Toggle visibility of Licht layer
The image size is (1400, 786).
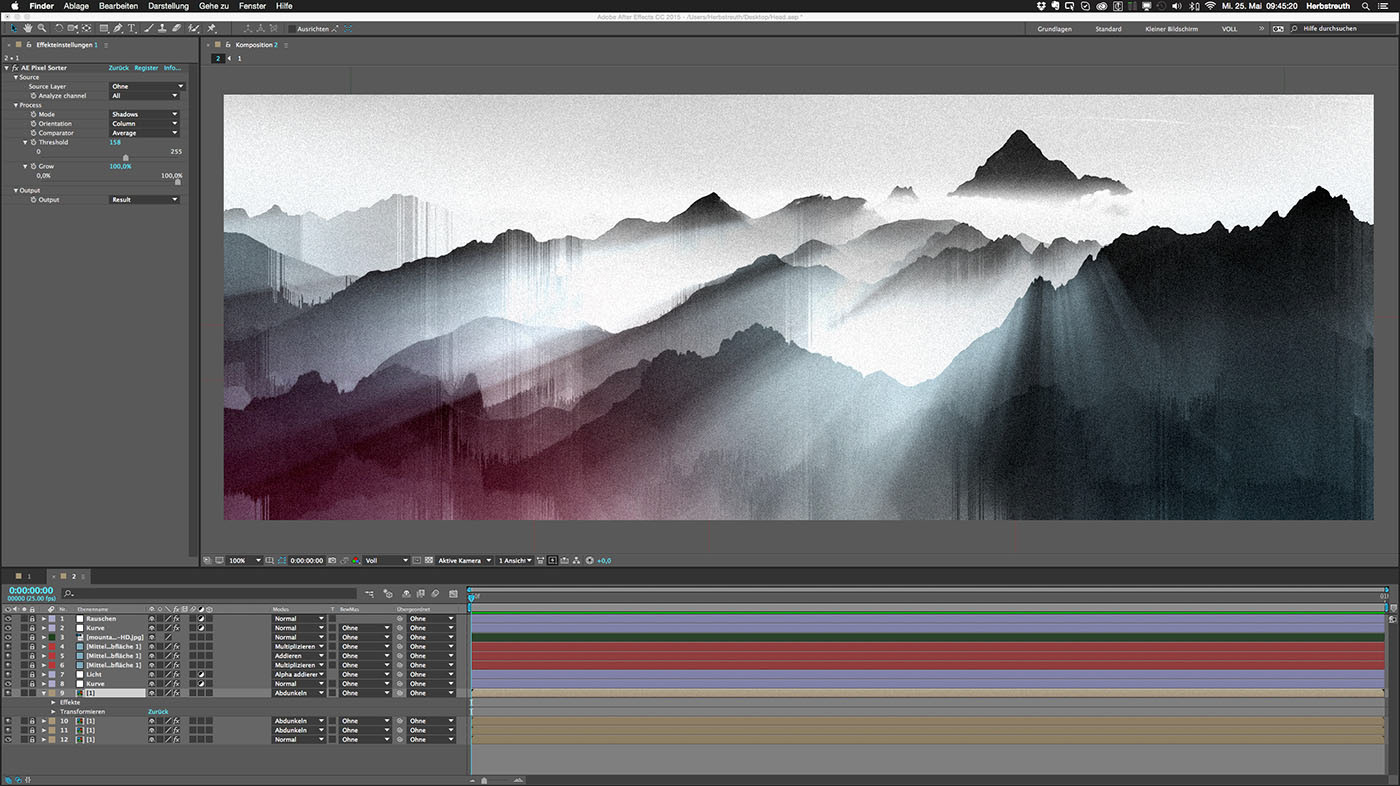(x=8, y=674)
